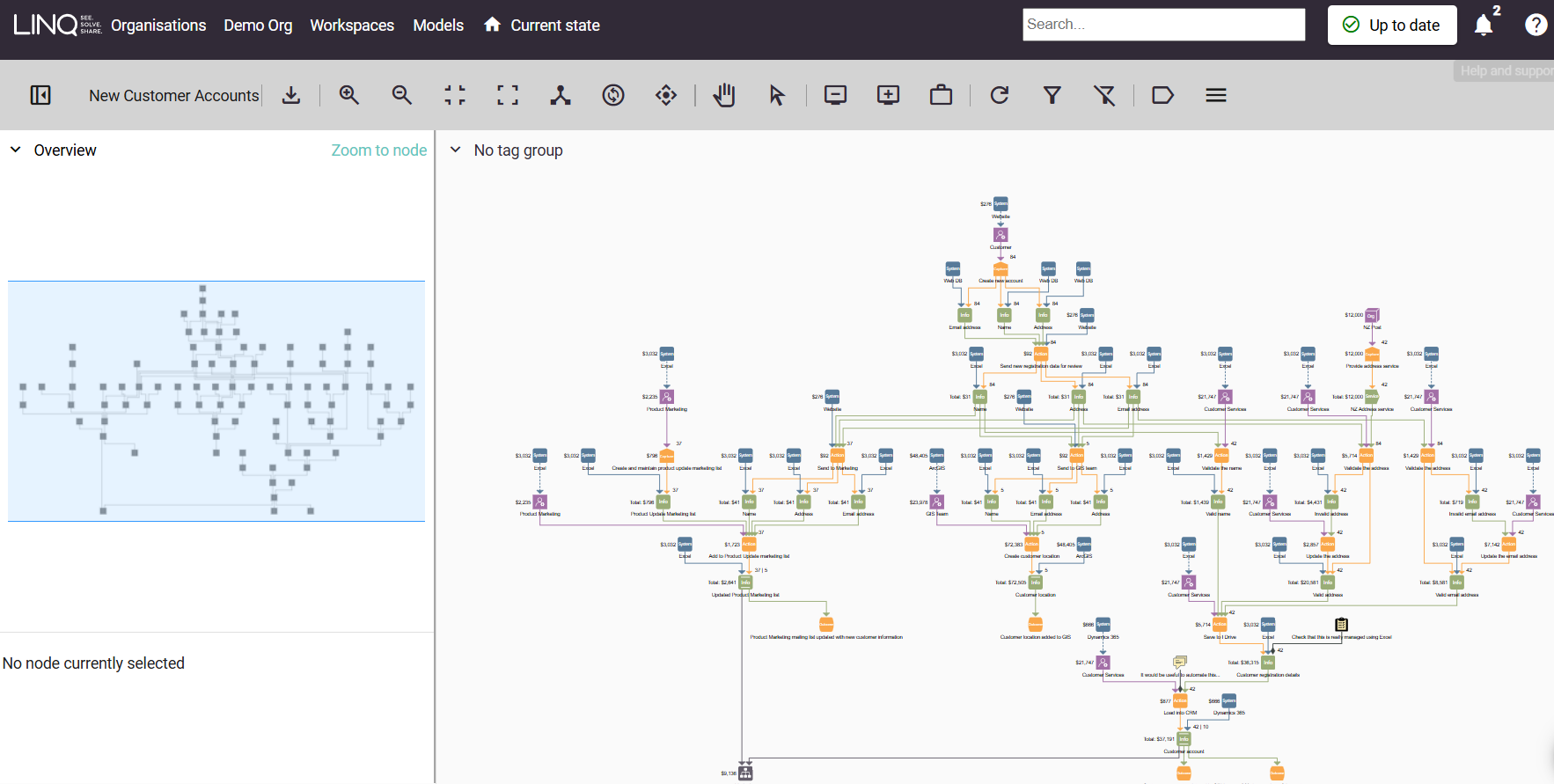This screenshot has width=1554, height=784.
Task: Open the notifications bell
Action: (x=1484, y=25)
